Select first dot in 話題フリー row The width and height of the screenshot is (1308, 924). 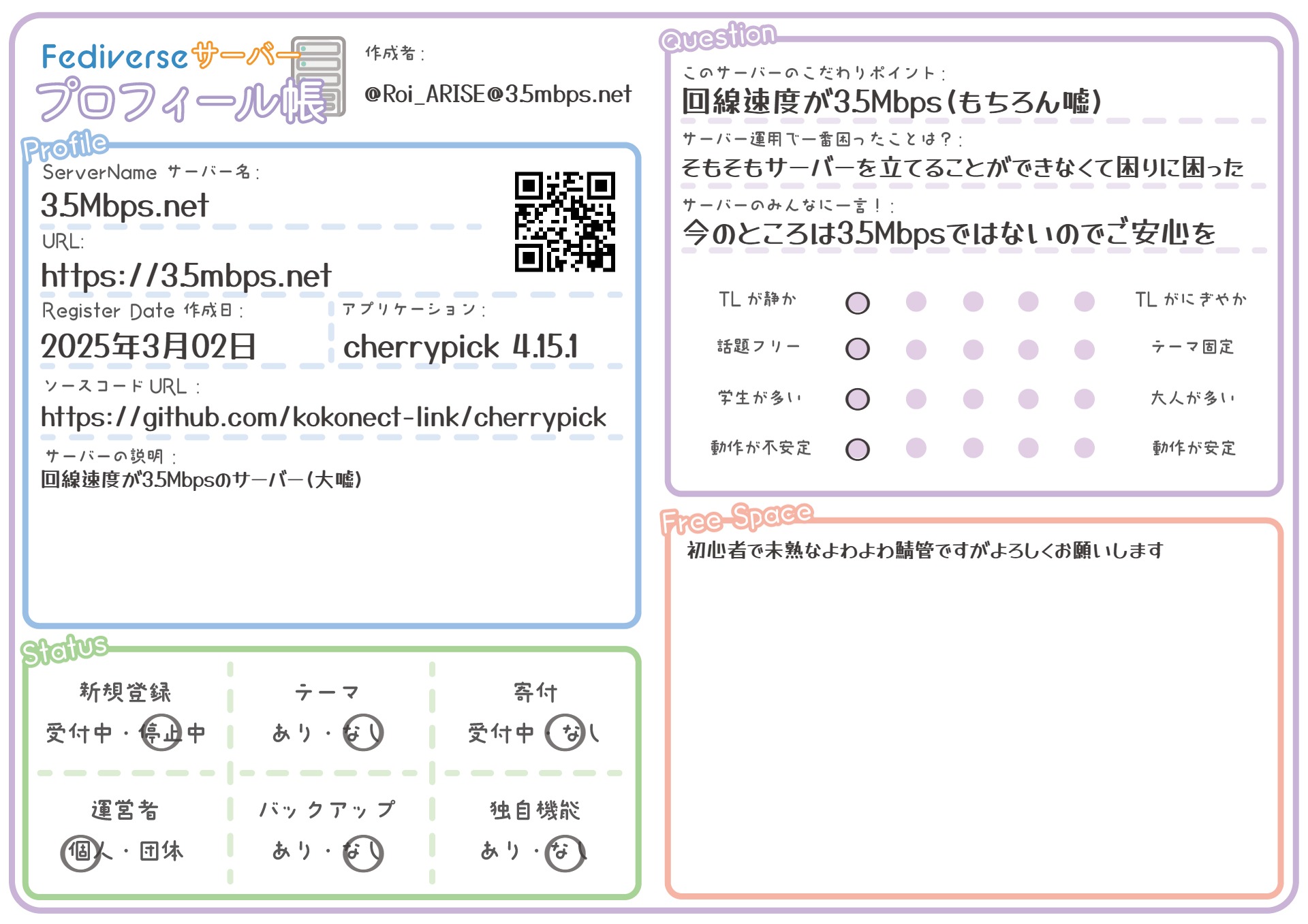pos(857,349)
